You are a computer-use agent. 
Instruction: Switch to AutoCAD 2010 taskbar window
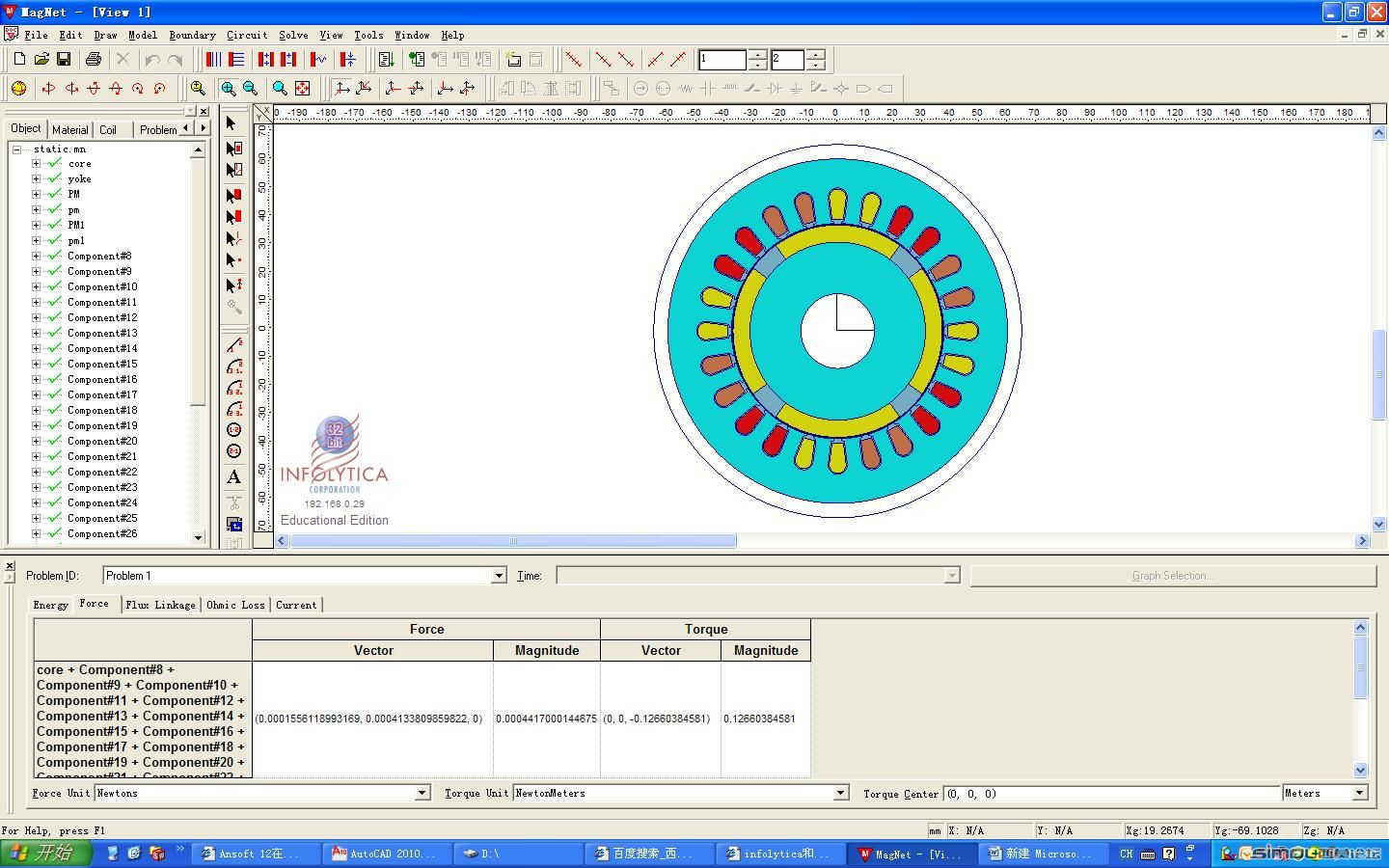(x=387, y=854)
